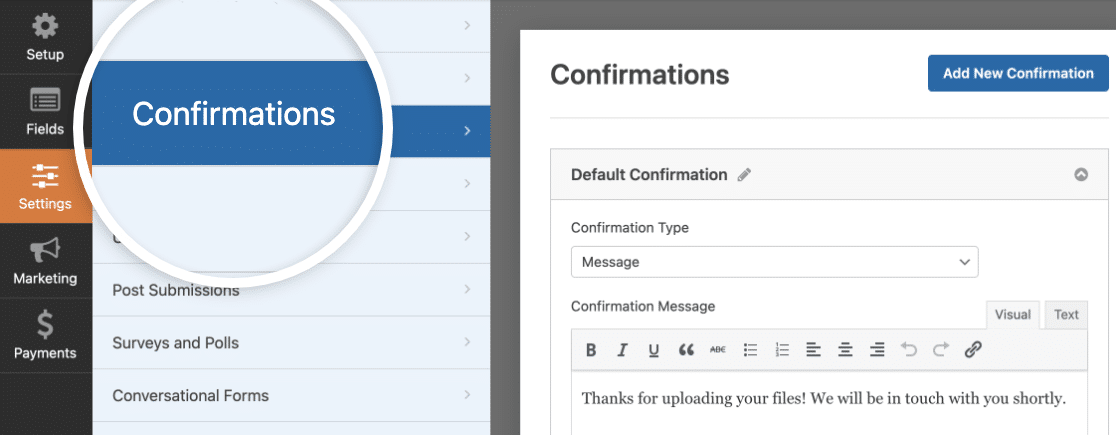Insert a link with the chain icon

point(973,350)
